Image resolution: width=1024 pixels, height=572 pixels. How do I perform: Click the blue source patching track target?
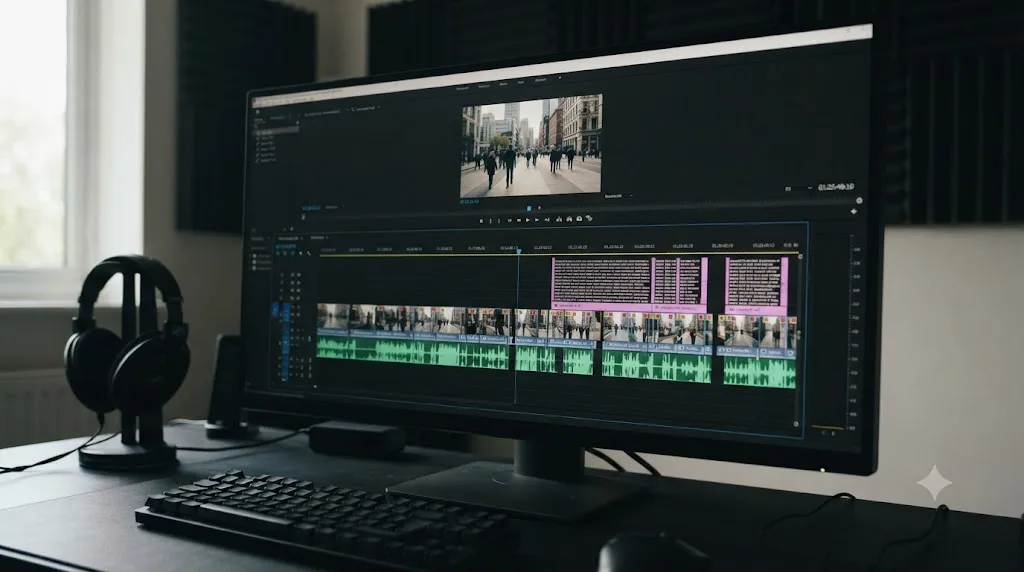click(x=276, y=310)
